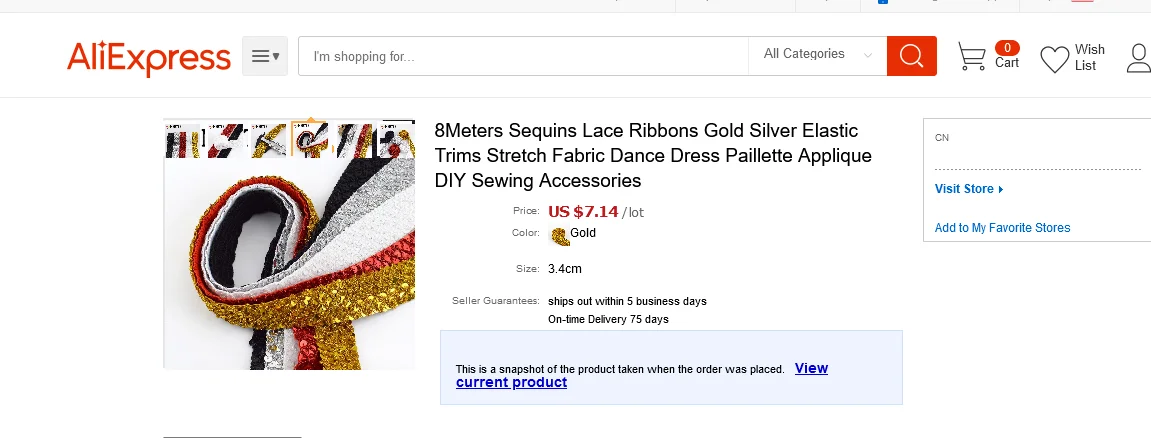Expand the All Categories dropdown
This screenshot has height=438, width=1151.
(817, 55)
